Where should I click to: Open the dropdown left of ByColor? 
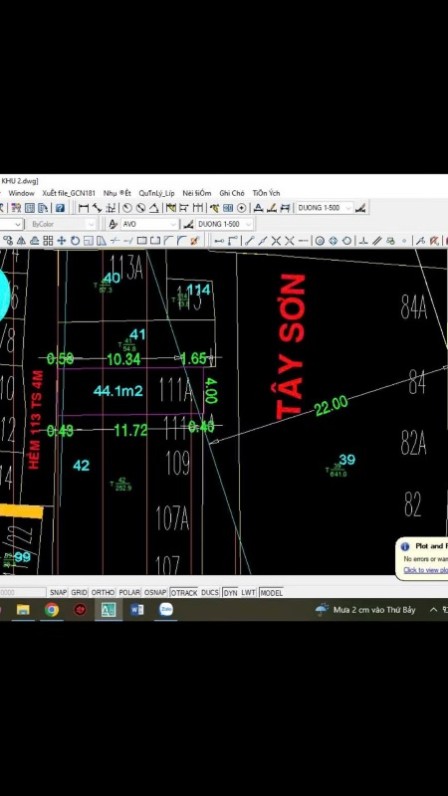click(x=11, y=224)
